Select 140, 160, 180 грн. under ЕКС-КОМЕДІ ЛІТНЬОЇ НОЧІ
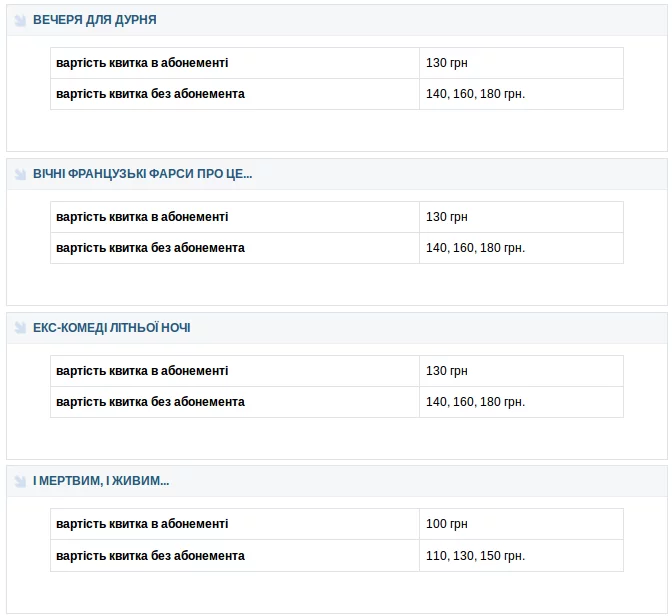 coord(475,402)
